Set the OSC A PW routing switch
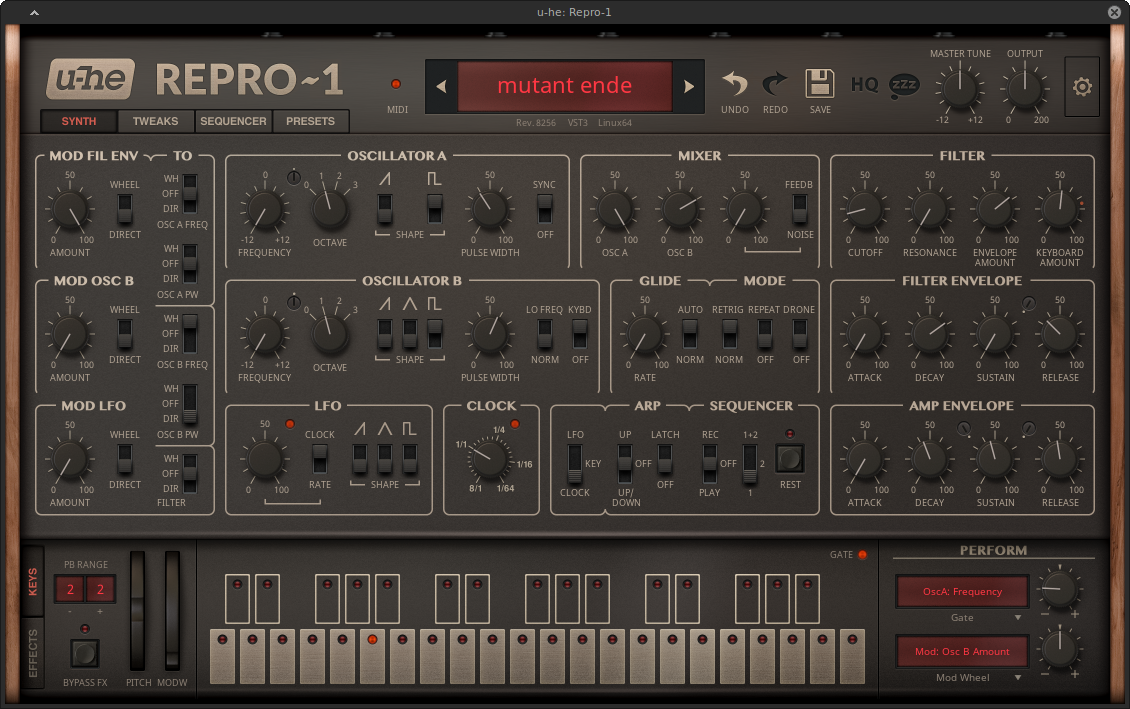This screenshot has width=1130, height=709. (x=190, y=264)
